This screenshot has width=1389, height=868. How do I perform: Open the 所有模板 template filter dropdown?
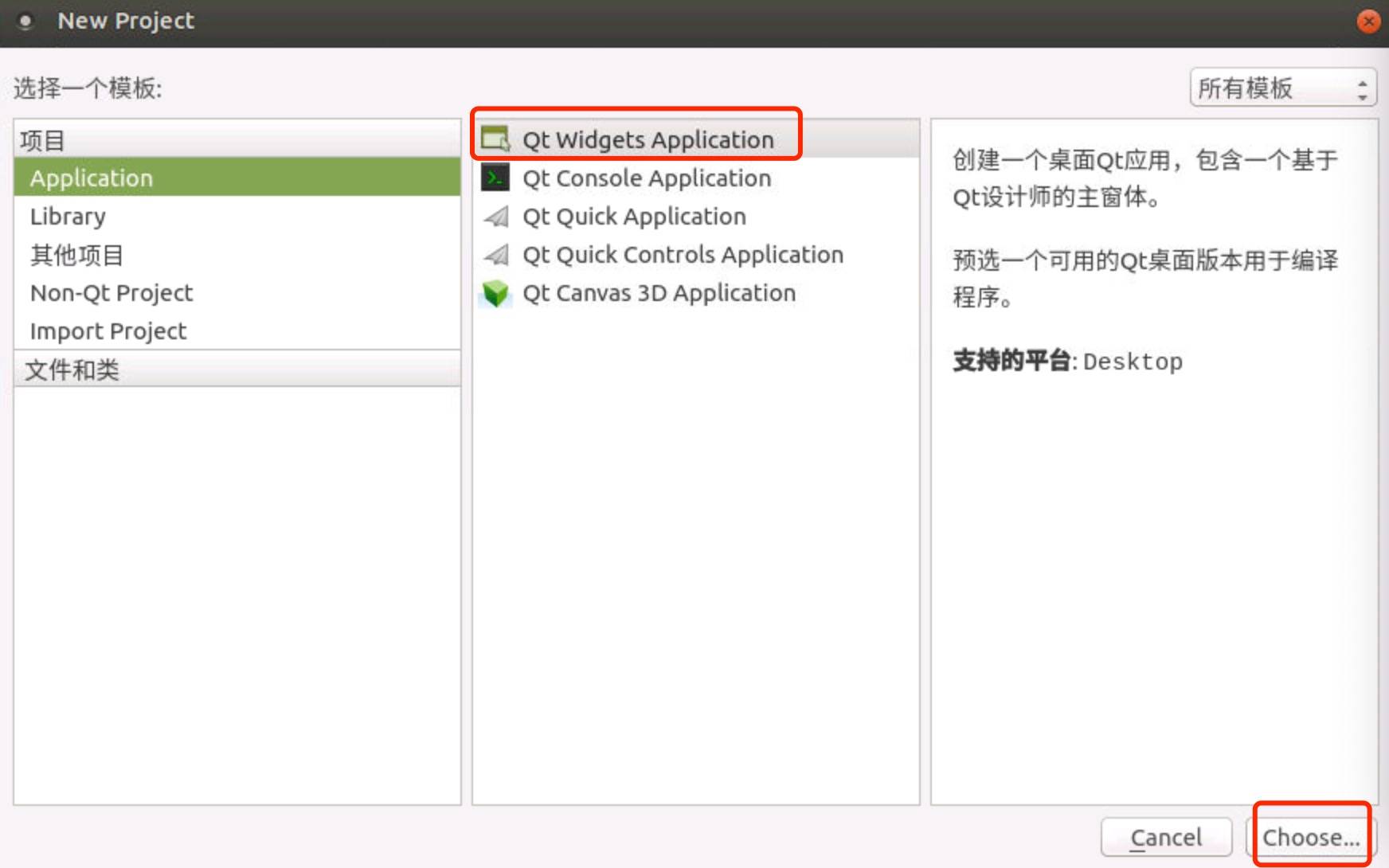pos(1282,88)
